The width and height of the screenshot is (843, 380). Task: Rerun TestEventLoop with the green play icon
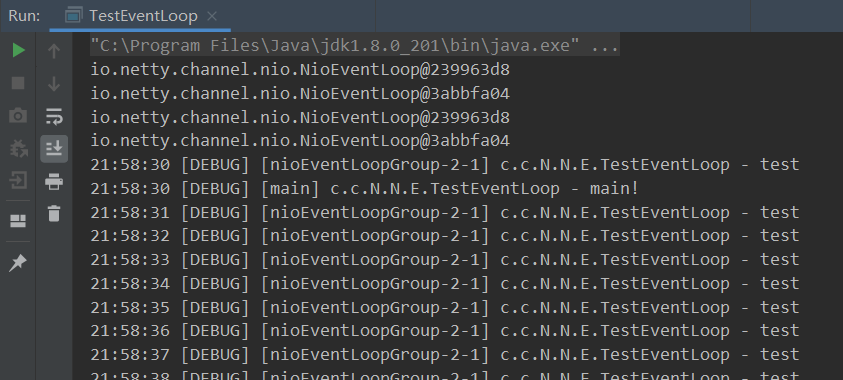click(x=19, y=51)
